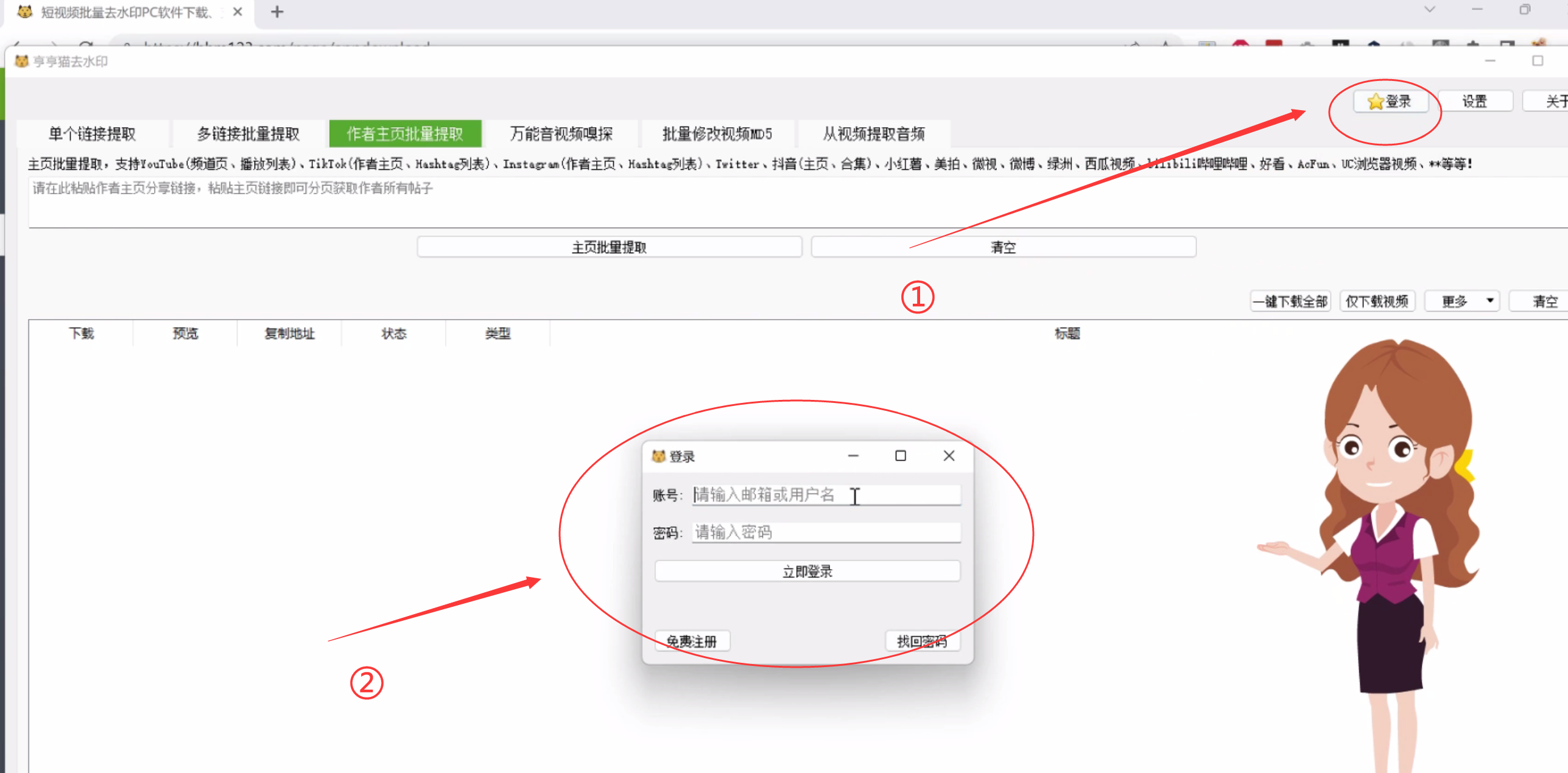
Task: Click the 密码 password input field
Action: tap(826, 533)
